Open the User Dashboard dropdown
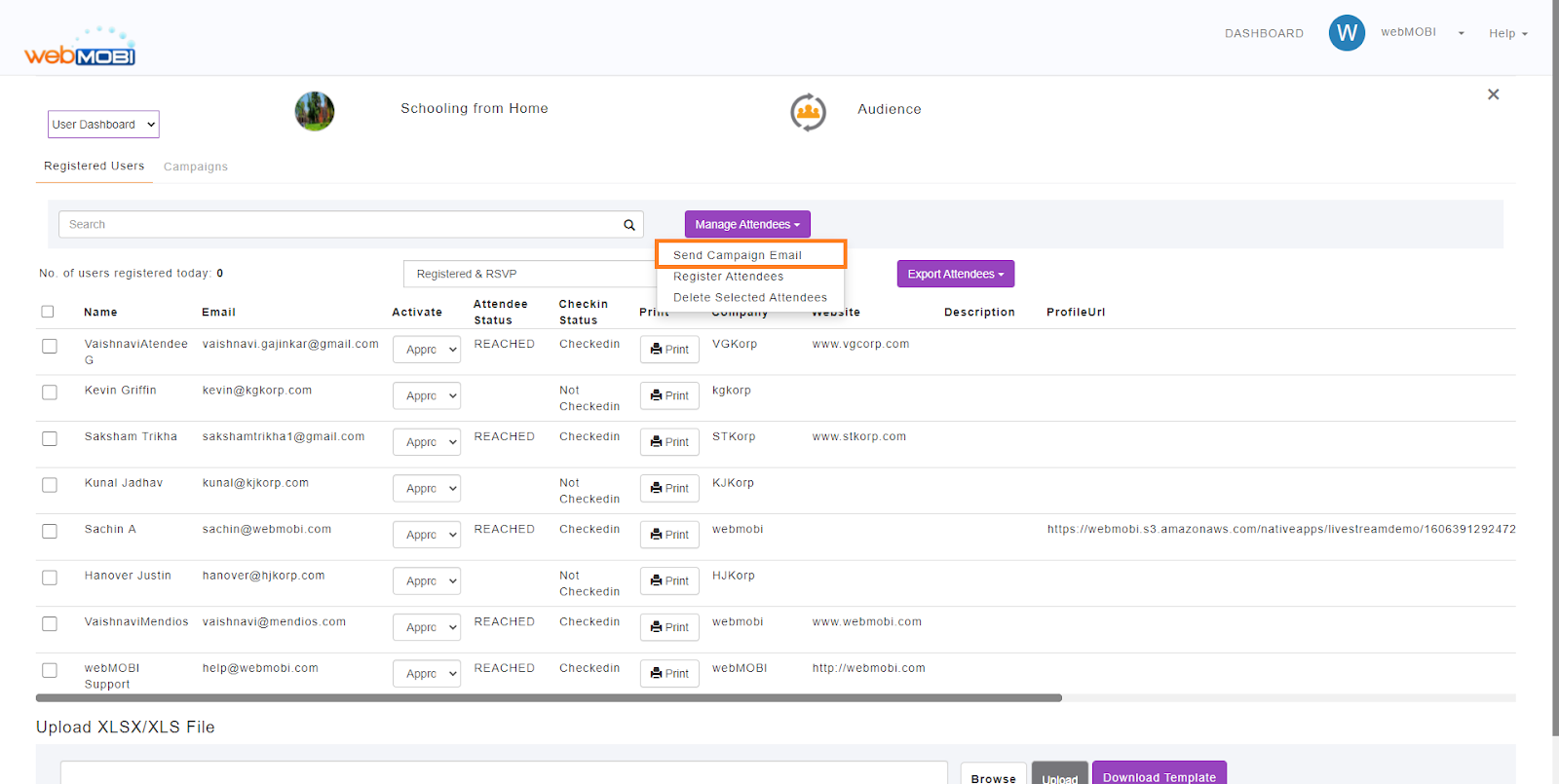1559x784 pixels. click(103, 125)
